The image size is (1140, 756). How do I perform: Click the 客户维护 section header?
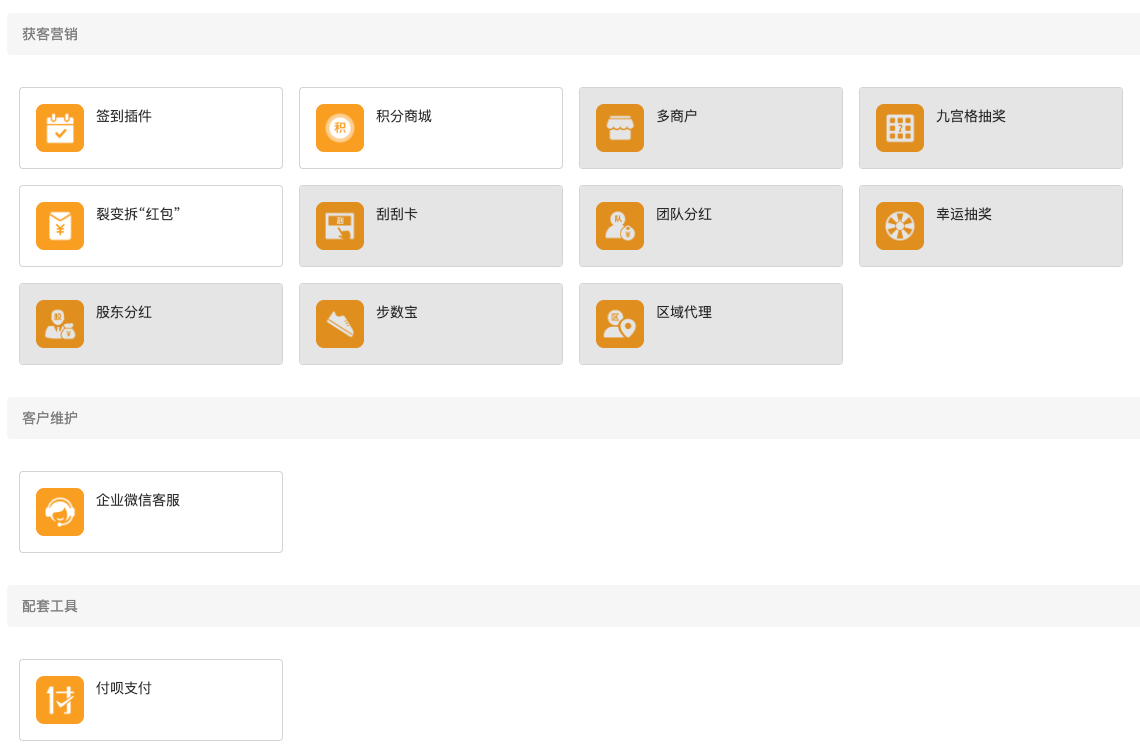(50, 418)
